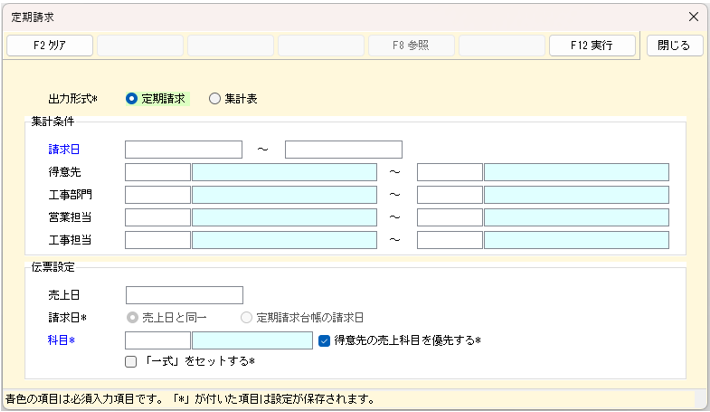
Task: Focus the 請求日 end date field
Action: (x=344, y=149)
